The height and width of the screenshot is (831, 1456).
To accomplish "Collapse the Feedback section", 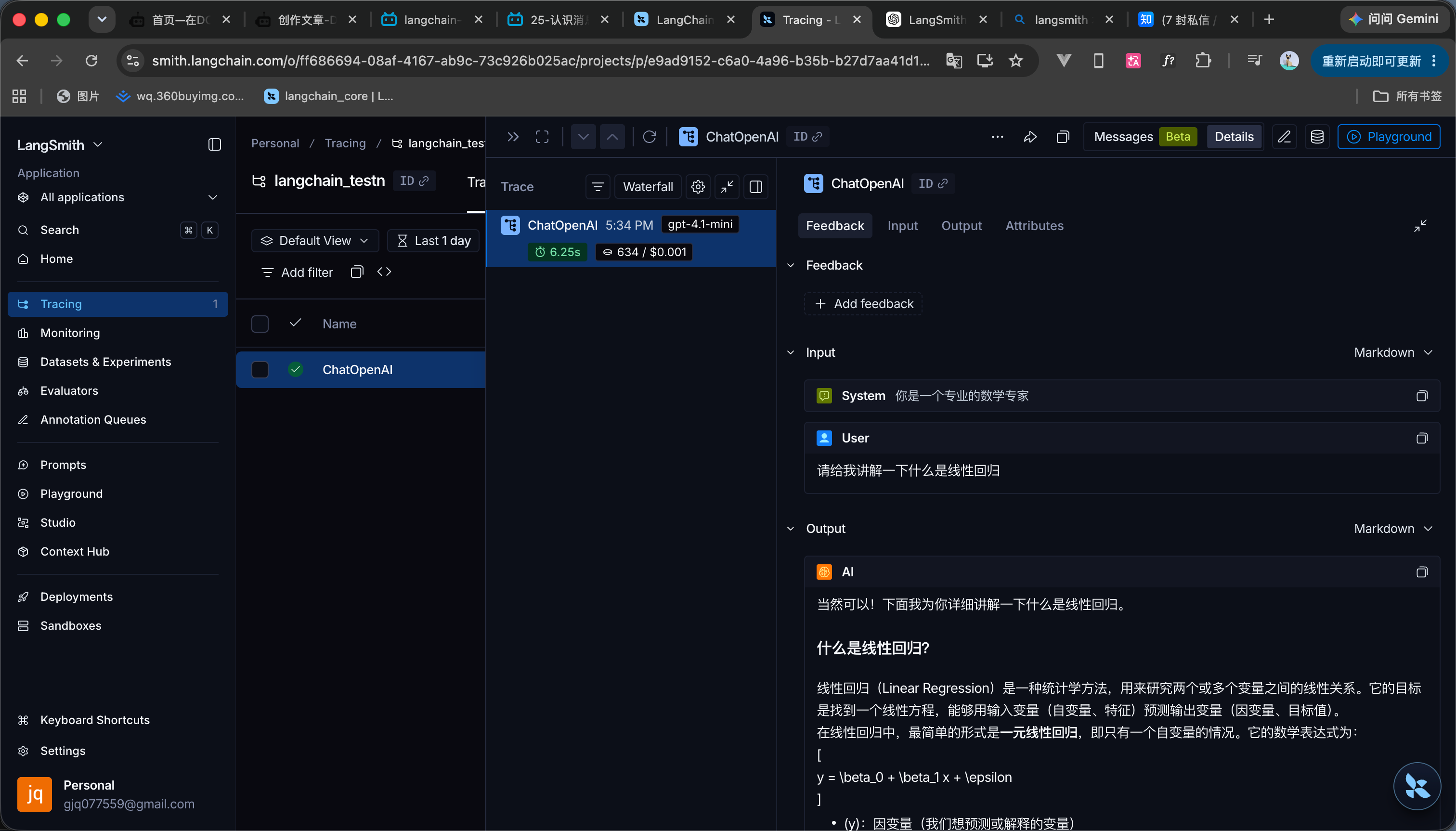I will pos(791,265).
